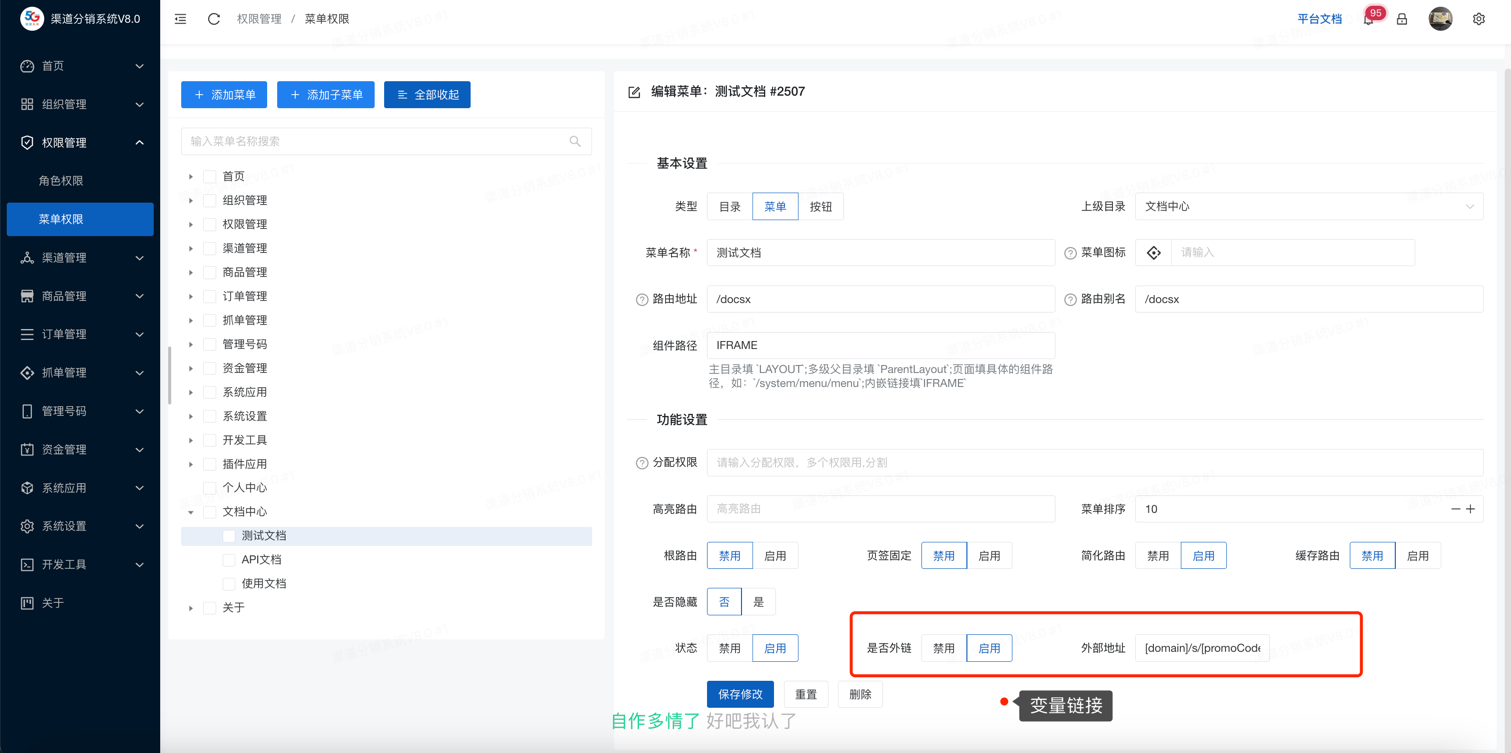The height and width of the screenshot is (753, 1511).
Task: Expand the 系统设置 node in the tree
Action: tap(191, 416)
